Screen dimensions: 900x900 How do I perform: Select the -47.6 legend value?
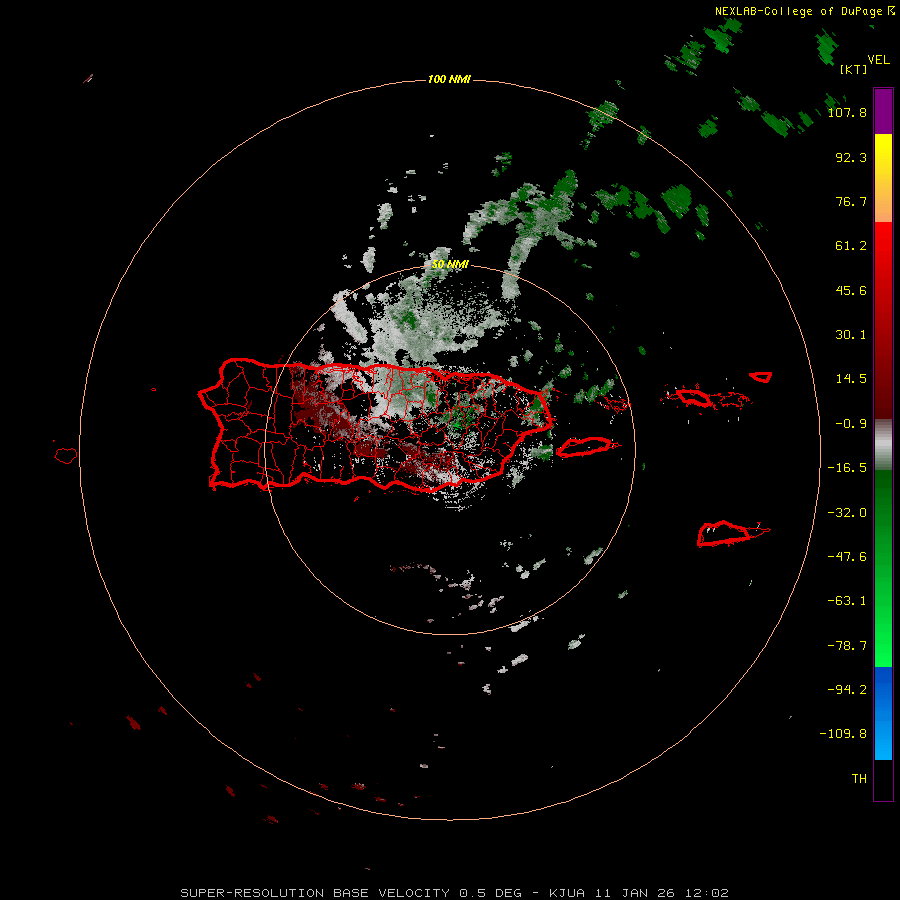coord(847,557)
